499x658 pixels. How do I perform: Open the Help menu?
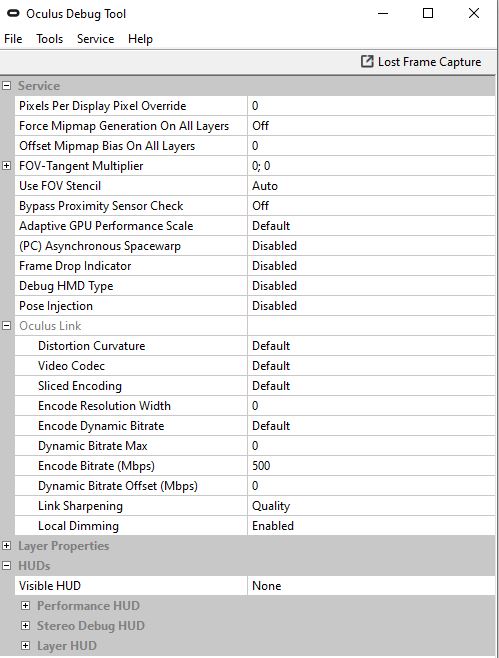click(x=140, y=39)
